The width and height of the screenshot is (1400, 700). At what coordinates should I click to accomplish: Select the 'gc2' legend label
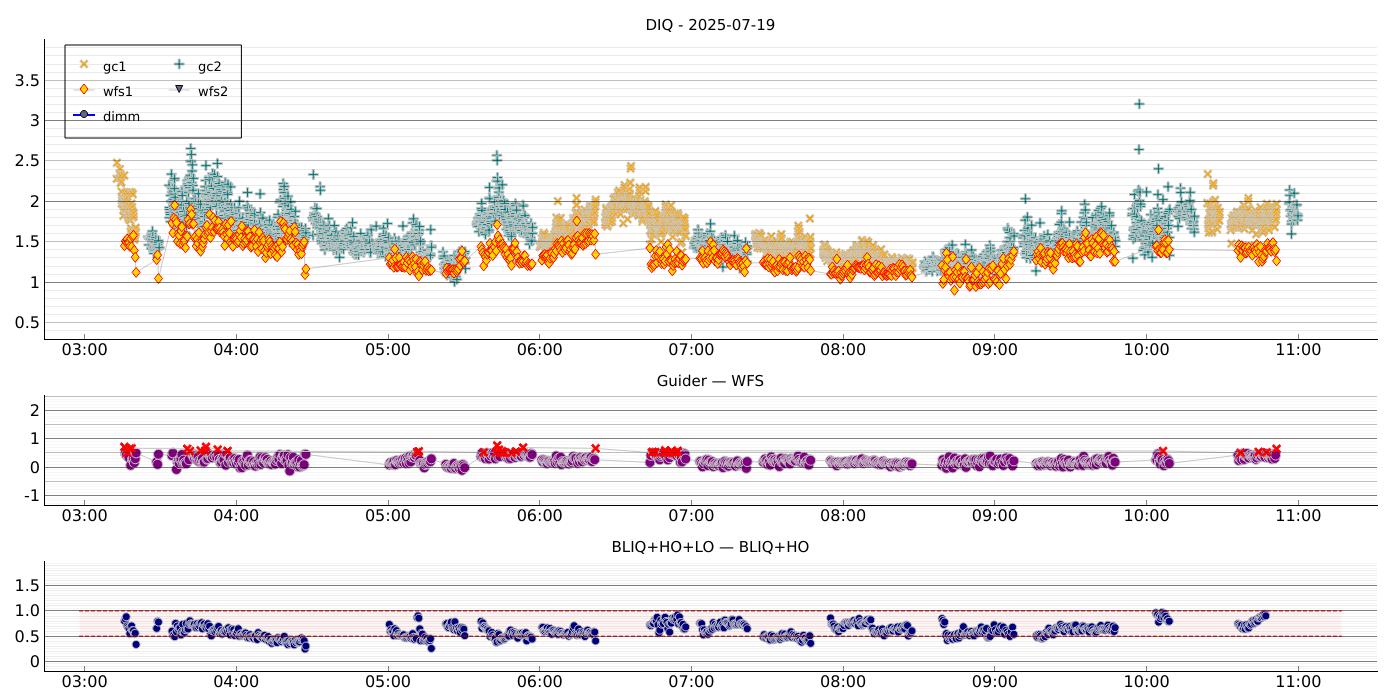(209, 66)
